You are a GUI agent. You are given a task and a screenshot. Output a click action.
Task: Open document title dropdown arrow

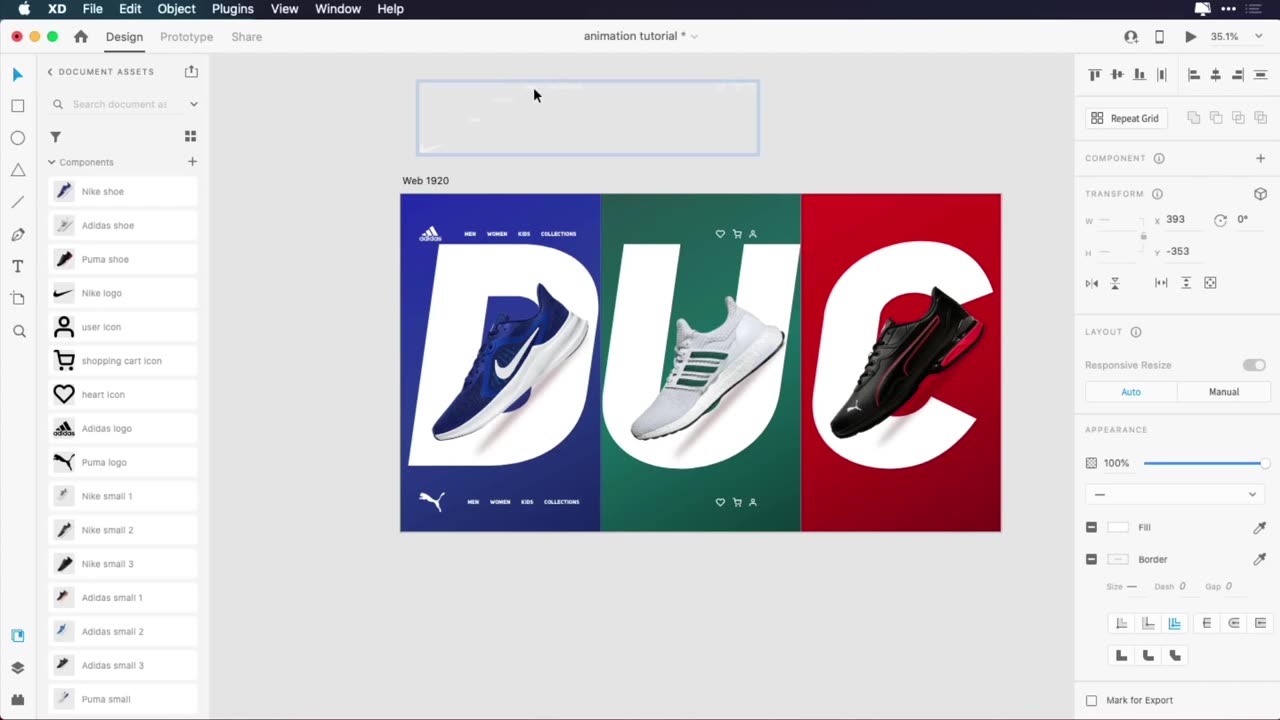pos(694,36)
